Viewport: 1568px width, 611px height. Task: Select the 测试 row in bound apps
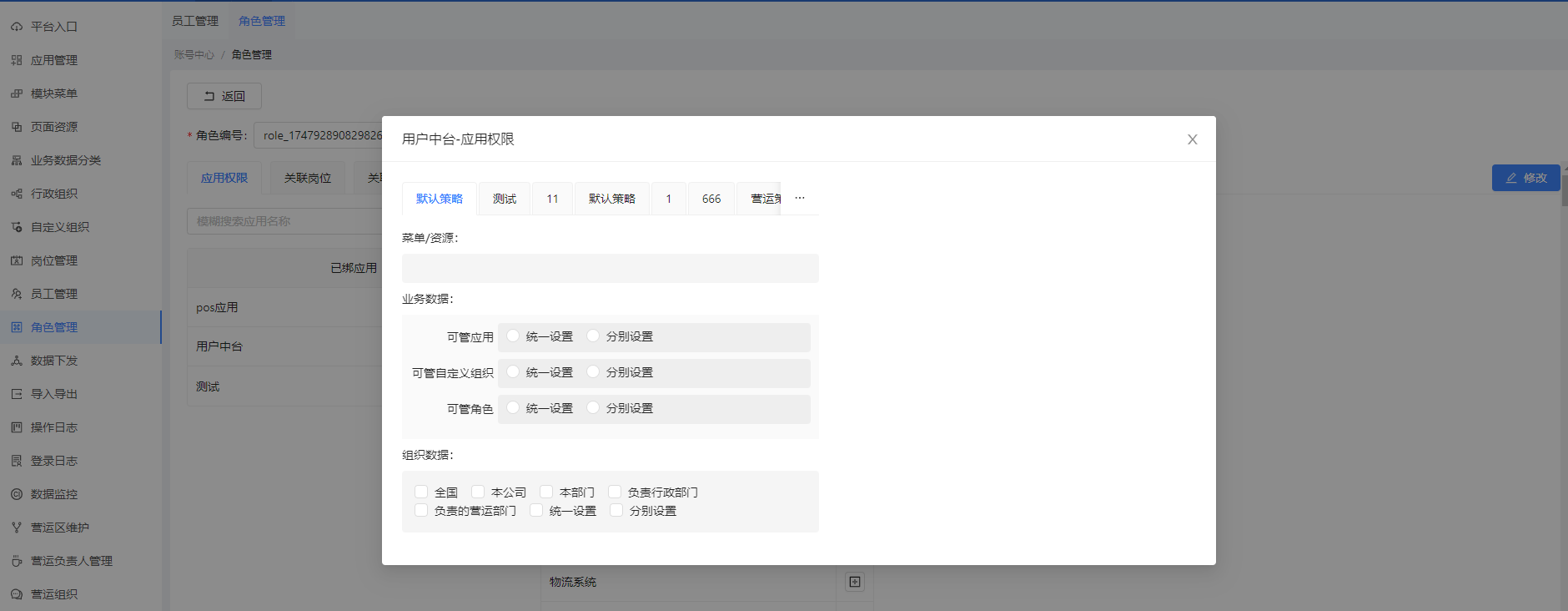285,386
